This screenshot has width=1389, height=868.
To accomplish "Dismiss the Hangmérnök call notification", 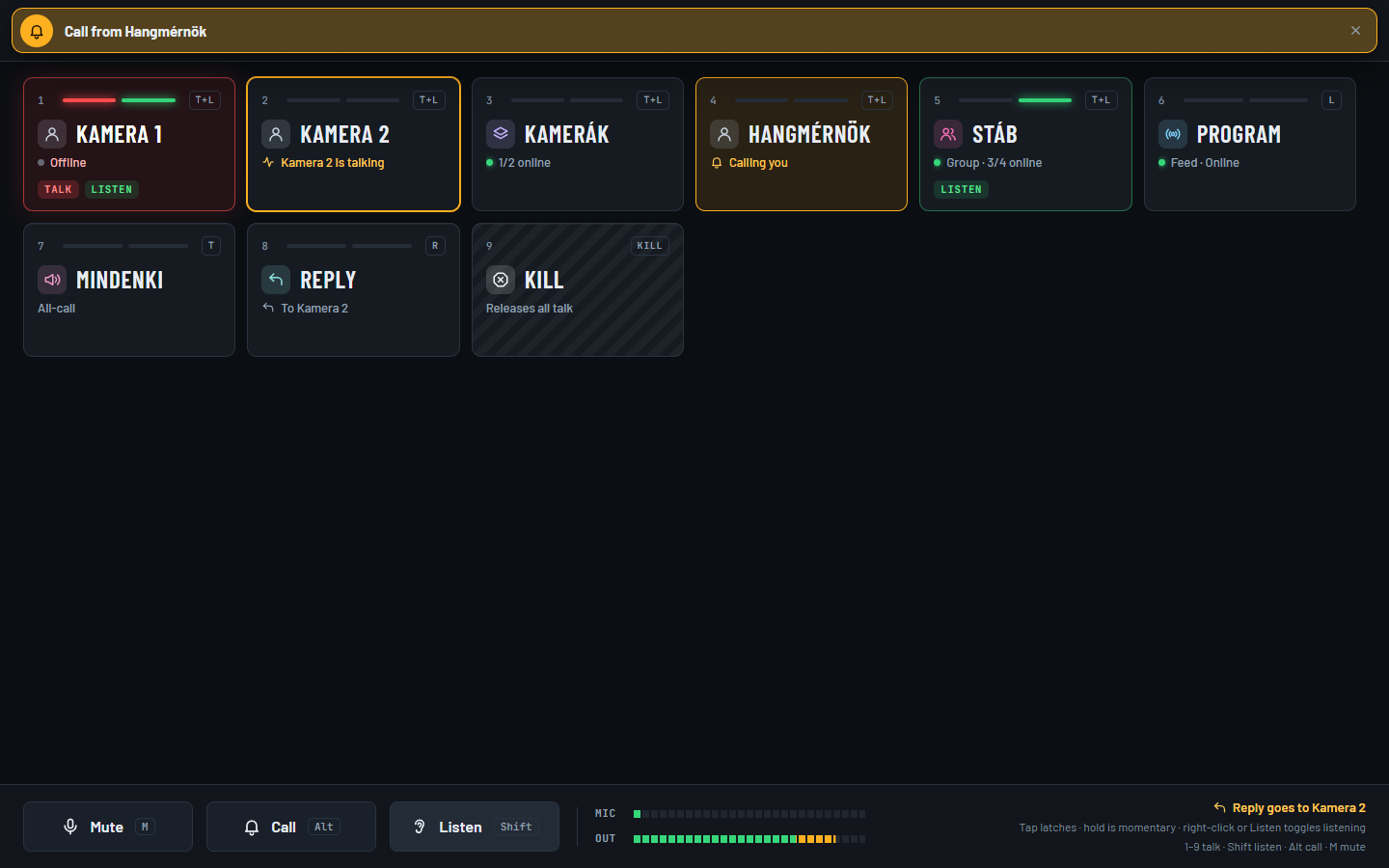I will coord(1355,31).
